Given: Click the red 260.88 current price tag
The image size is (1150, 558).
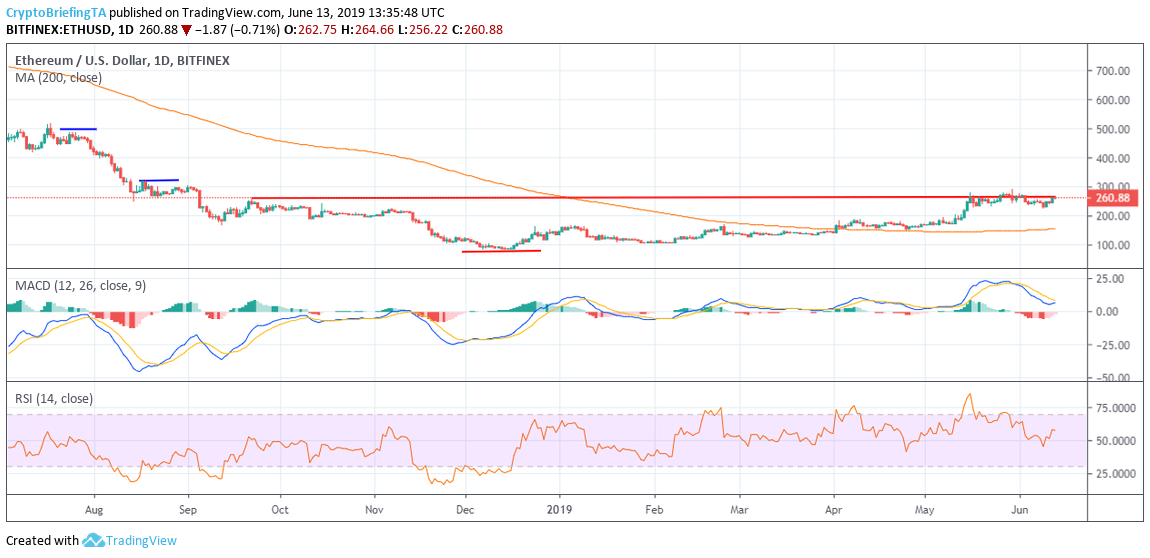Looking at the screenshot, I should [x=1113, y=197].
